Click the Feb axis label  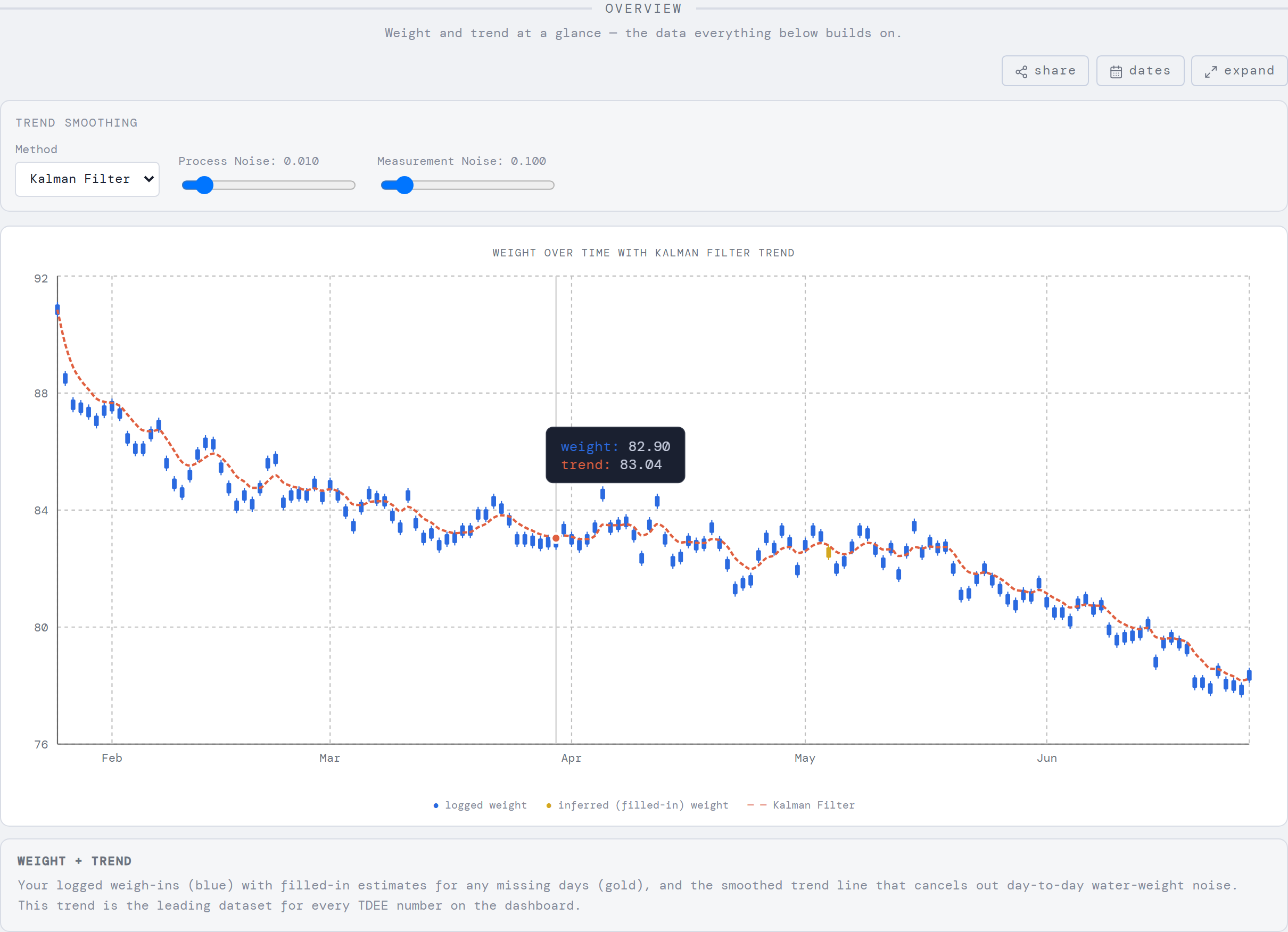(x=112, y=758)
